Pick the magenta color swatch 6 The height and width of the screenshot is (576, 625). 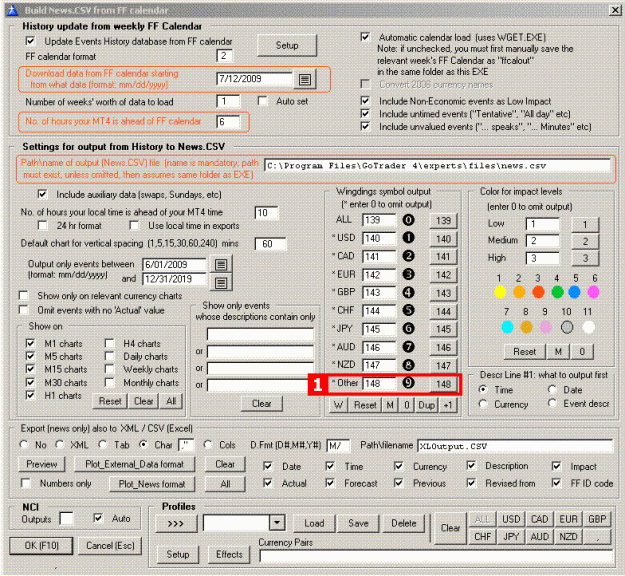click(x=593, y=292)
